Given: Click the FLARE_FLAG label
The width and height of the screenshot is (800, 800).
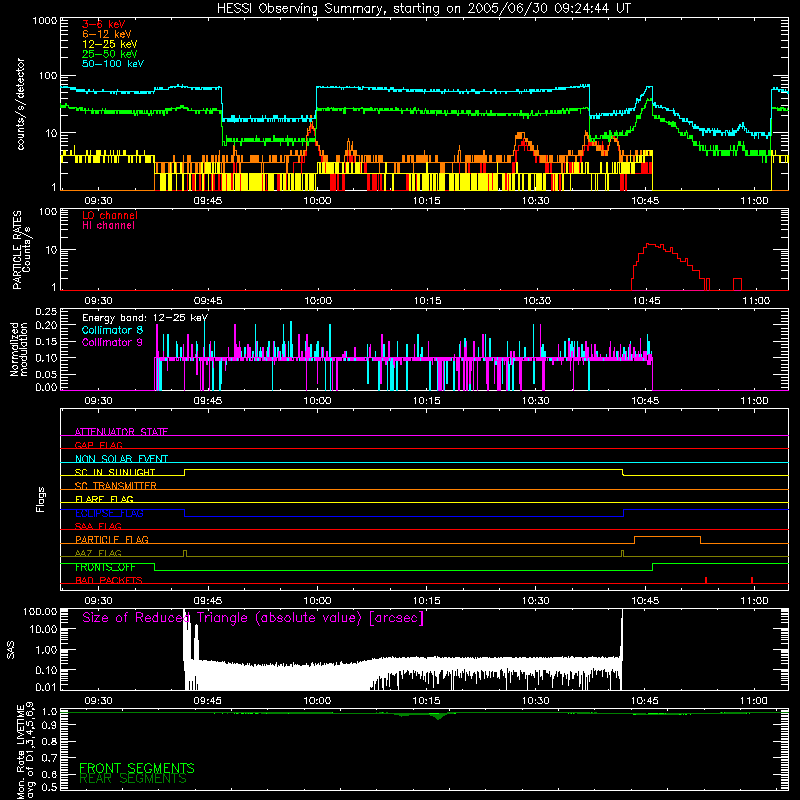Looking at the screenshot, I should pyautogui.click(x=104, y=499).
